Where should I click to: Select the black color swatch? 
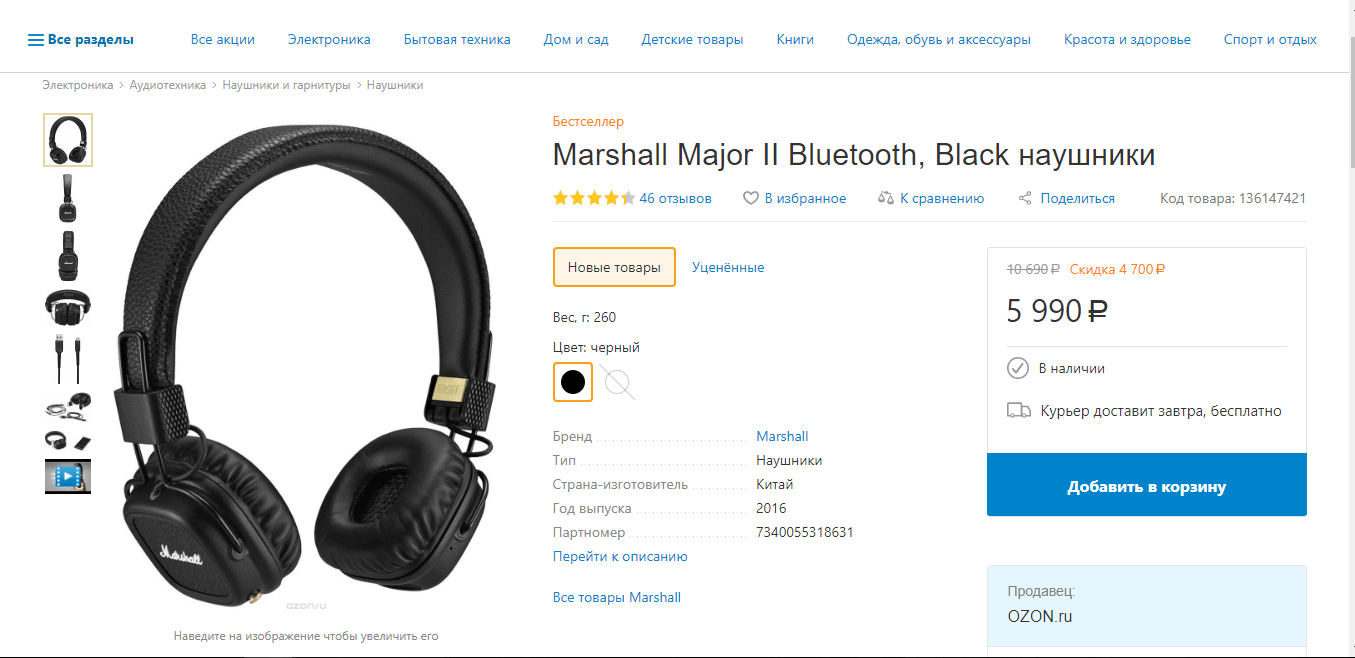pos(573,382)
